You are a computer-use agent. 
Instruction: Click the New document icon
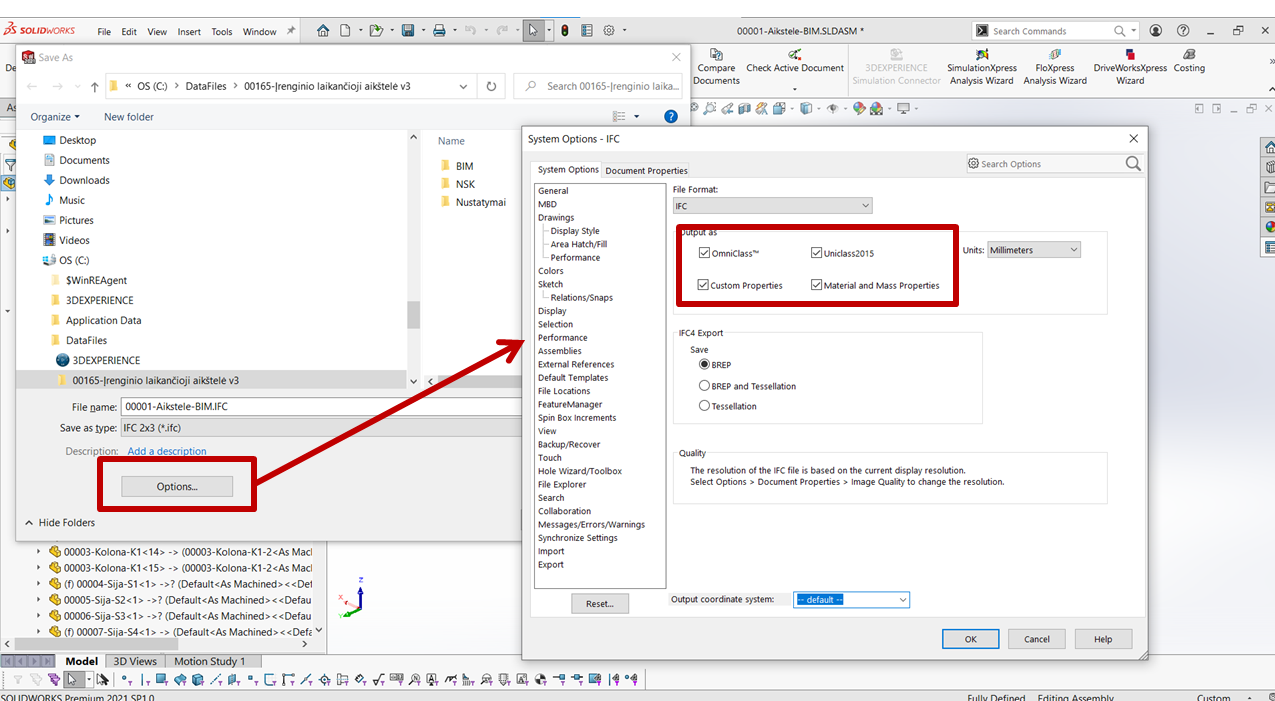point(345,31)
